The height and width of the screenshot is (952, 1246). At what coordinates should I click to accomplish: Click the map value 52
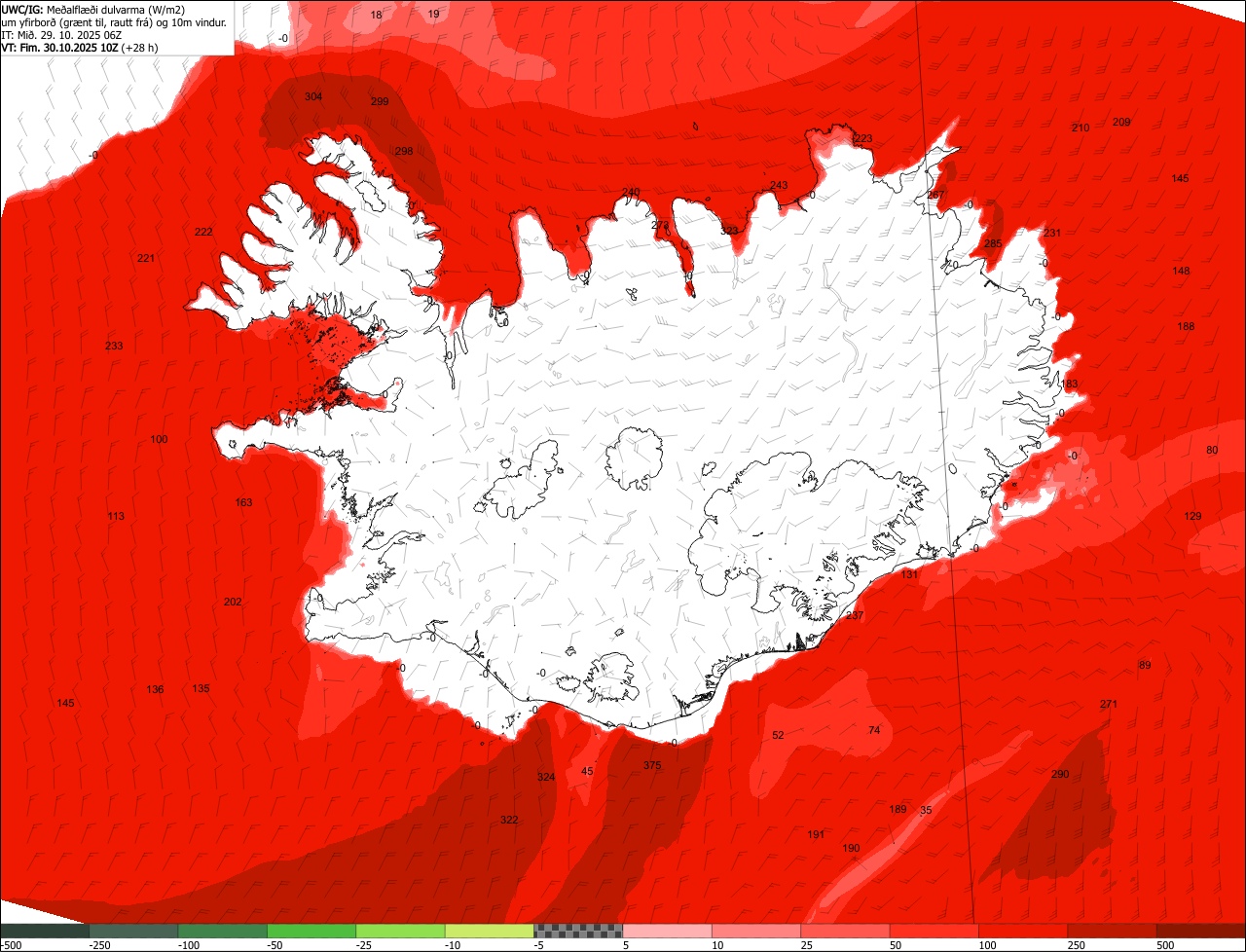coord(778,735)
